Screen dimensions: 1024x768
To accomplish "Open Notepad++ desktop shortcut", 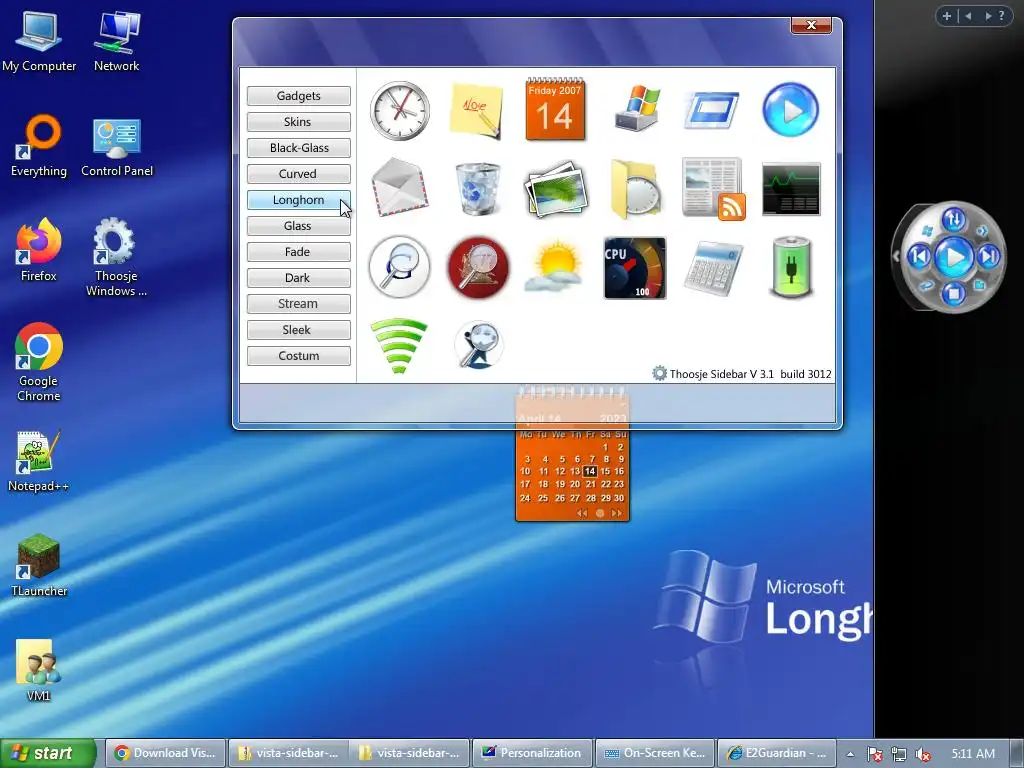I will coord(39,461).
